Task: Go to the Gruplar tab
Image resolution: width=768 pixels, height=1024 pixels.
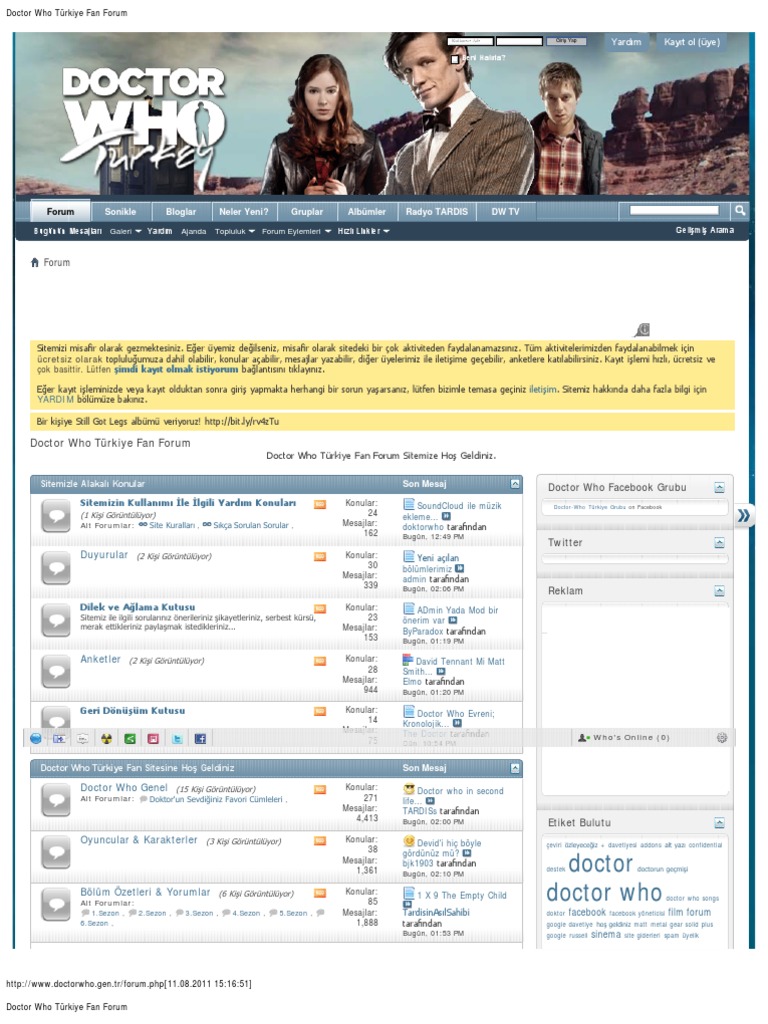Action: click(307, 212)
